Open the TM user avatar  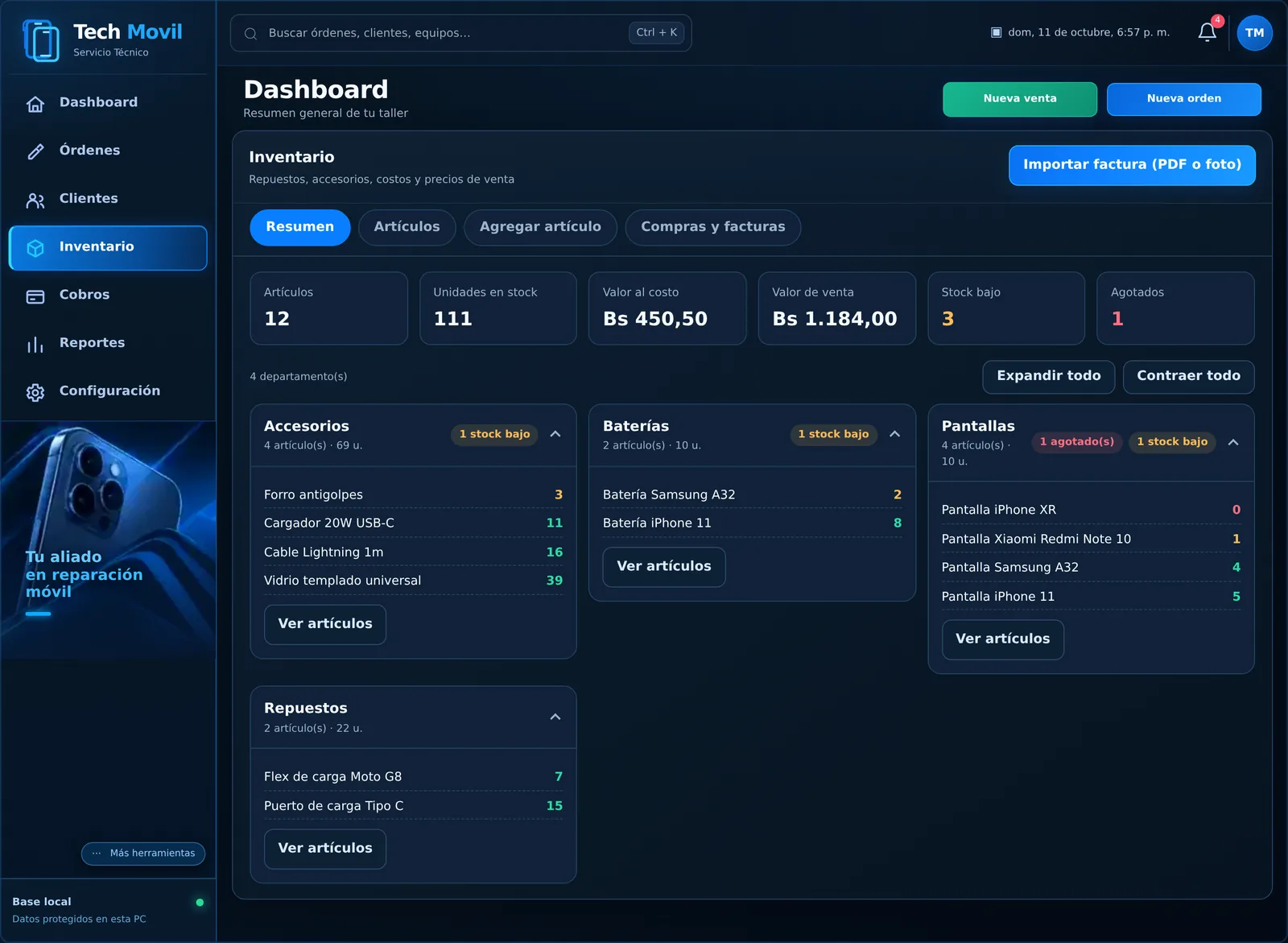[x=1254, y=33]
